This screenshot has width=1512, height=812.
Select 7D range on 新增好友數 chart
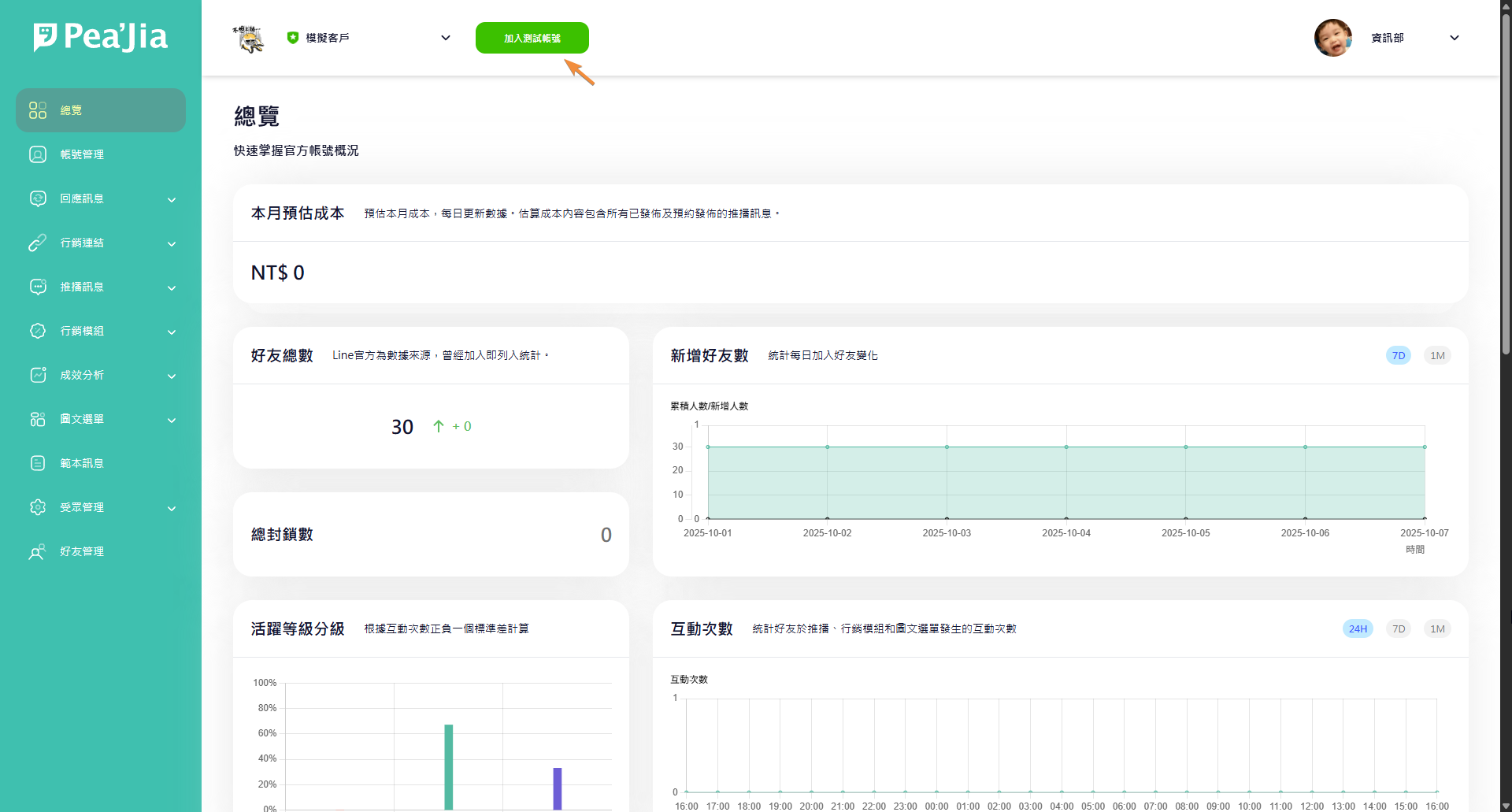click(x=1399, y=355)
